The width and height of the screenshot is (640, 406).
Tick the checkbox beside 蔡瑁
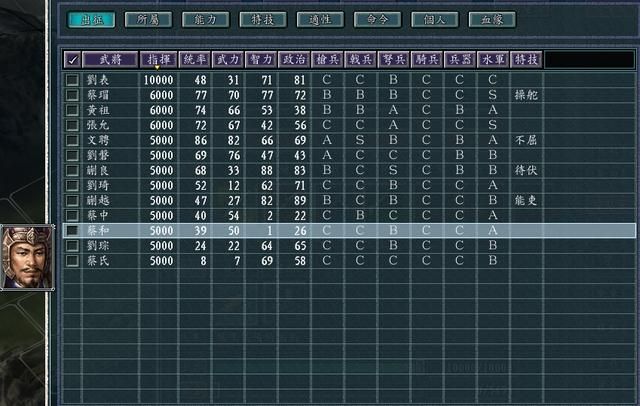tap(71, 94)
